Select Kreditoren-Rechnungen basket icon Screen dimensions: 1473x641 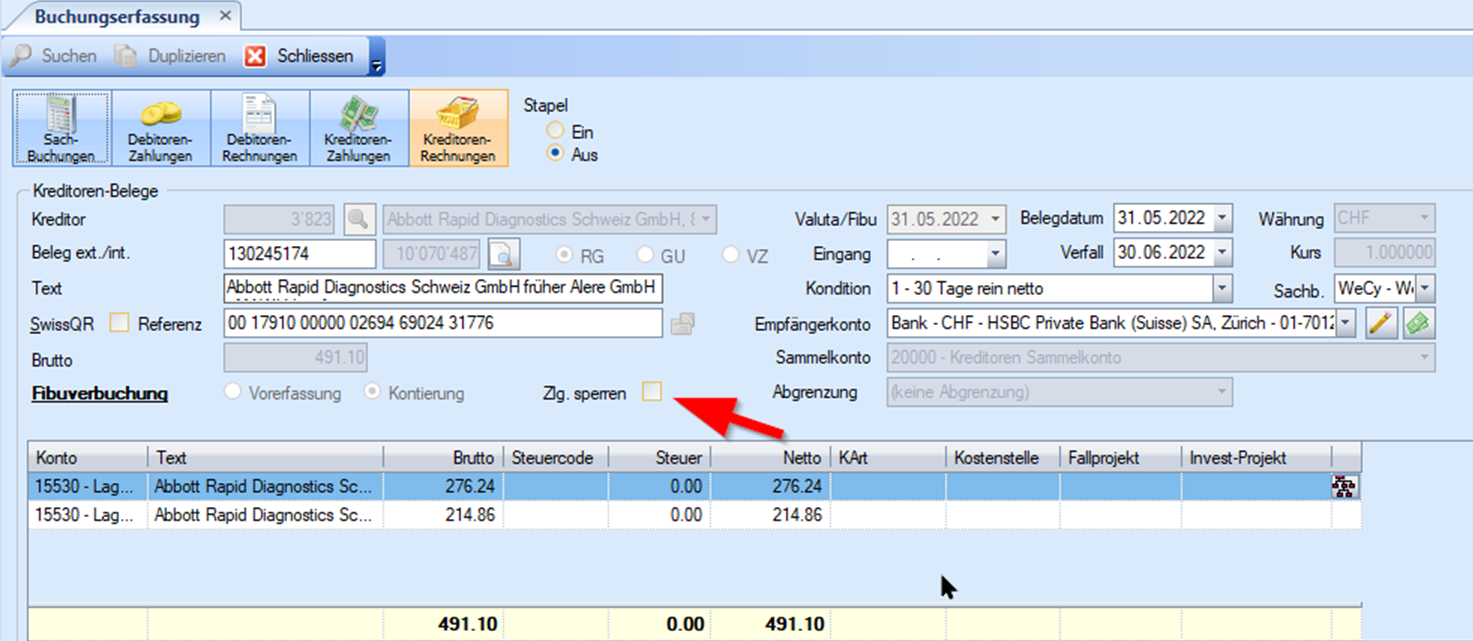click(458, 128)
